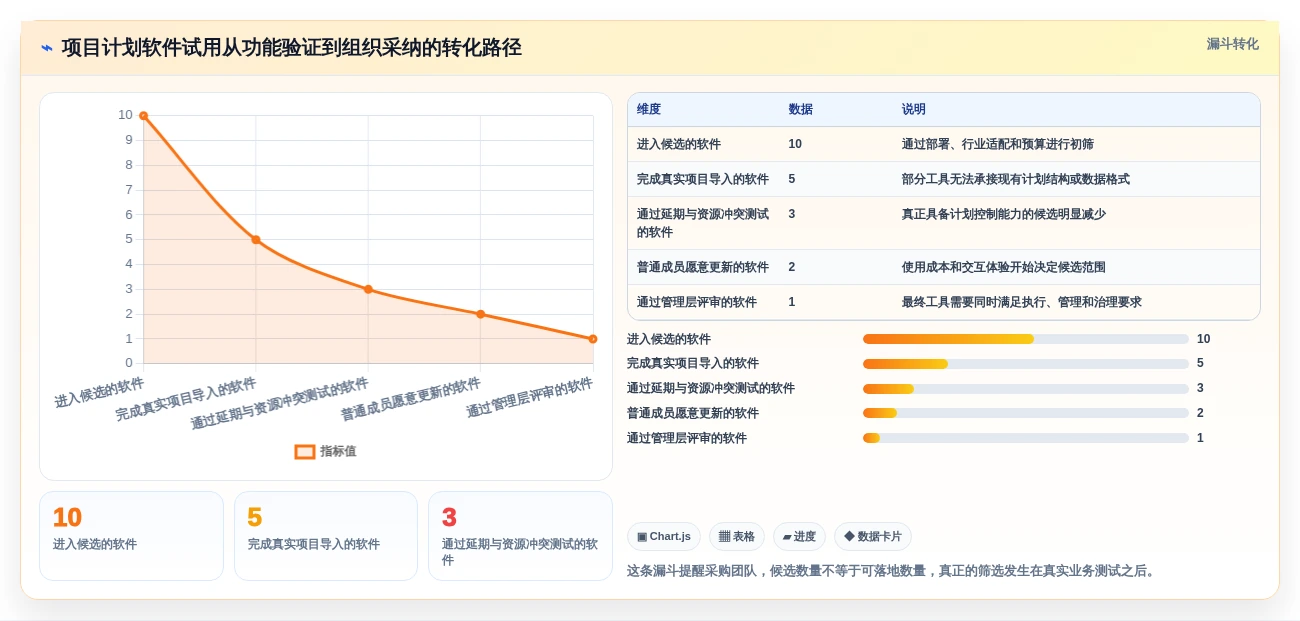Click the progress list label 通过管理层评审的软件
Viewport: 1300px width, 621px height.
pos(687,438)
